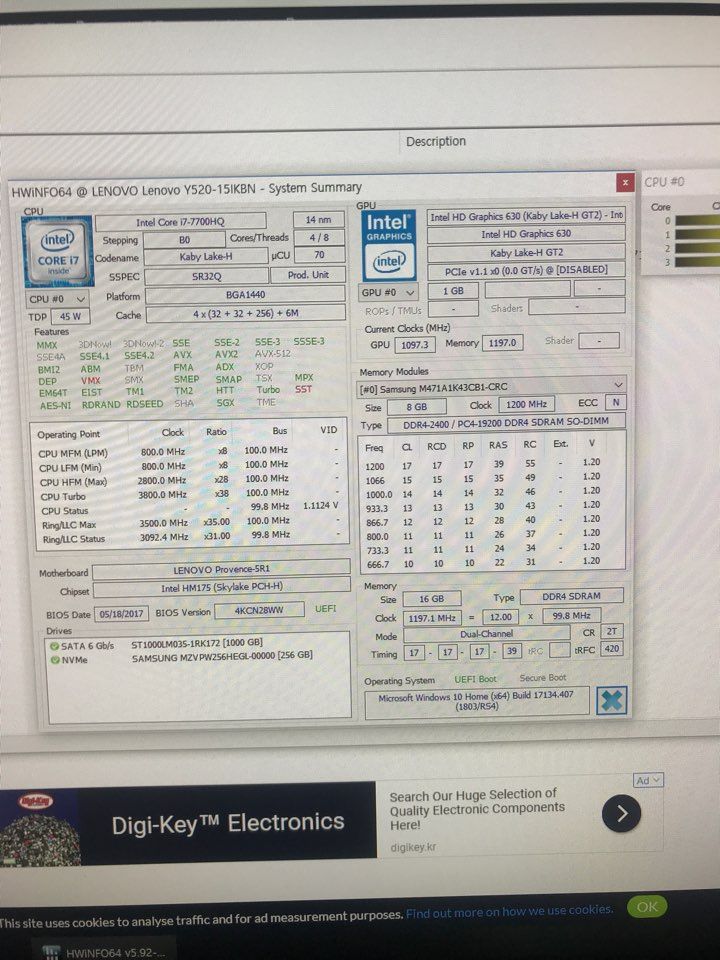Viewport: 720px width, 960px height.
Task: Click the Platform BGA1440 field
Action: coord(246,294)
